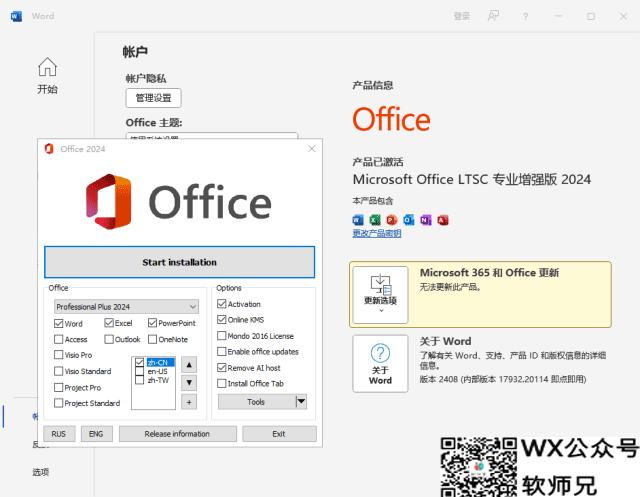Toggle the Online KMS option
The width and height of the screenshot is (640, 497).
point(222,320)
